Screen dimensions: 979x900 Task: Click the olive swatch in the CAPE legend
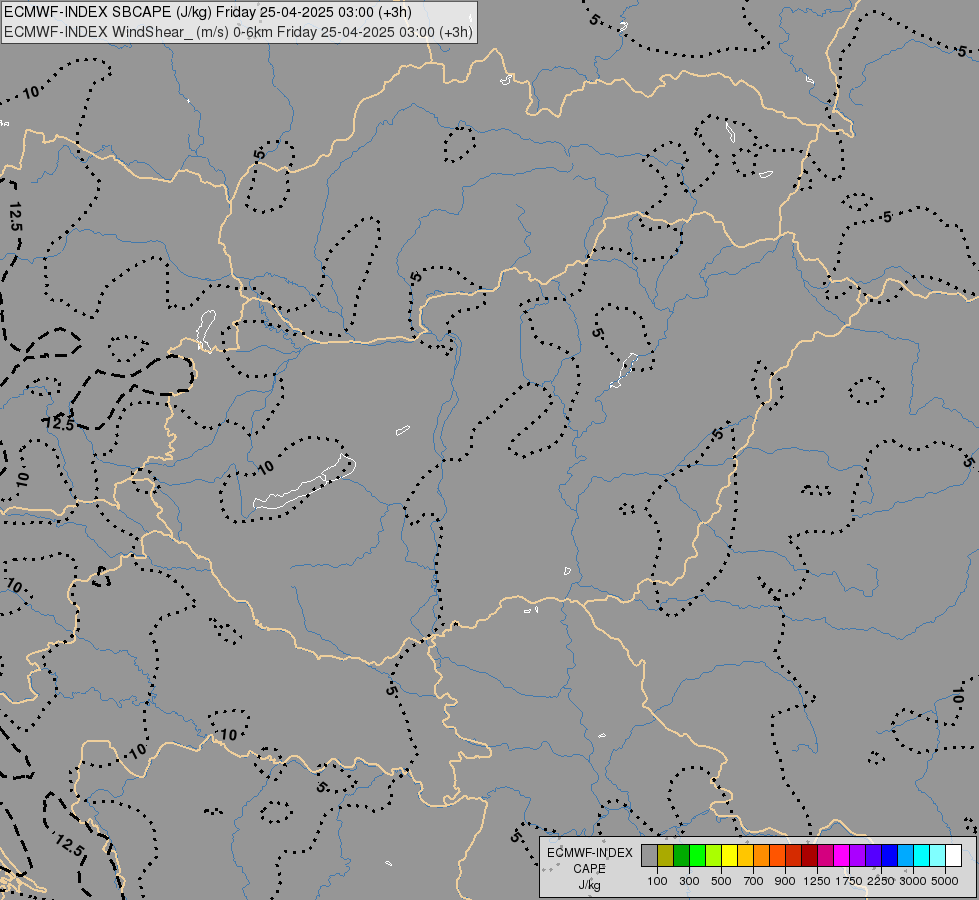tap(666, 855)
